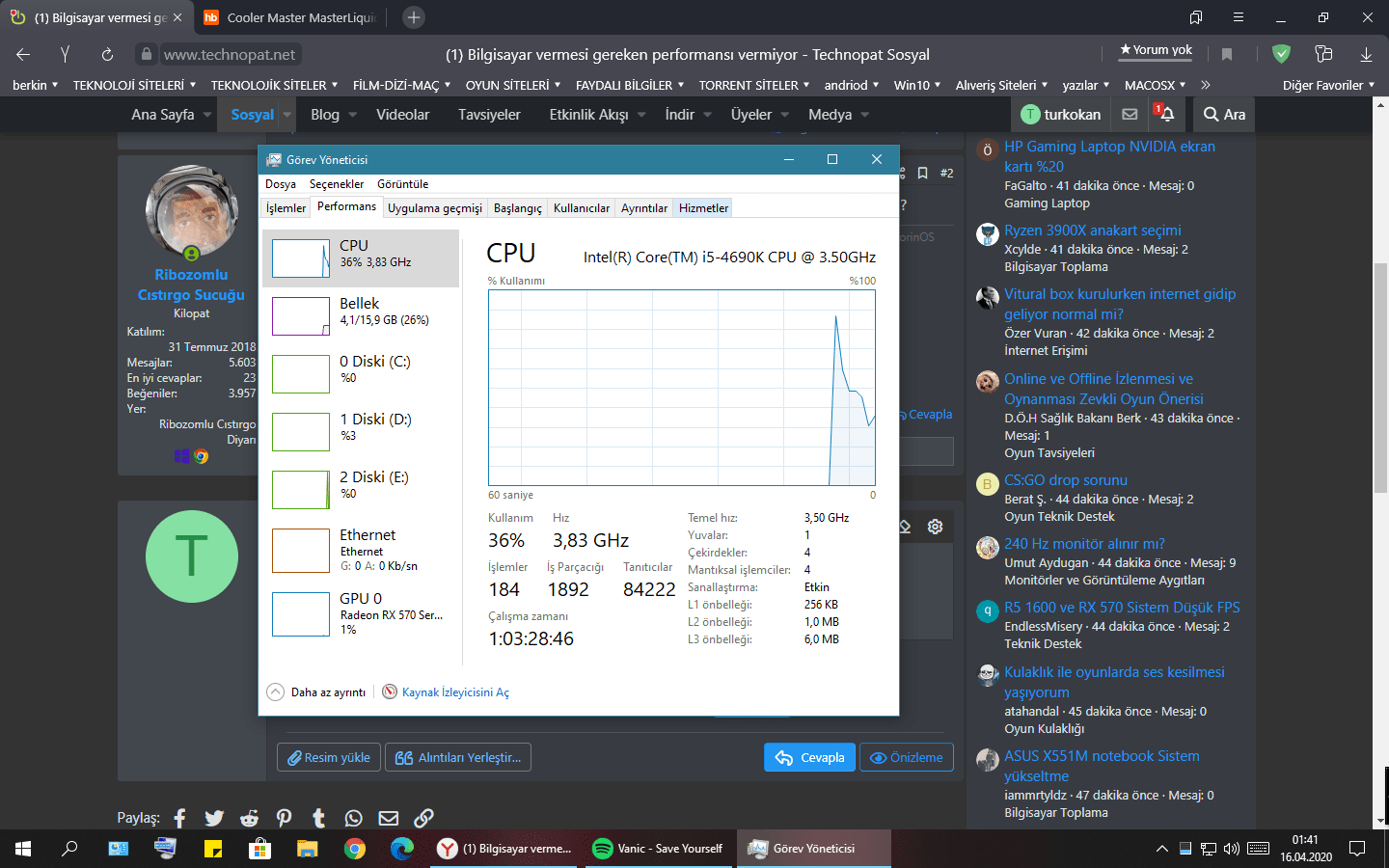Screen dimensions: 1389x868
Task: Reload the Technopat page
Action: (x=107, y=54)
